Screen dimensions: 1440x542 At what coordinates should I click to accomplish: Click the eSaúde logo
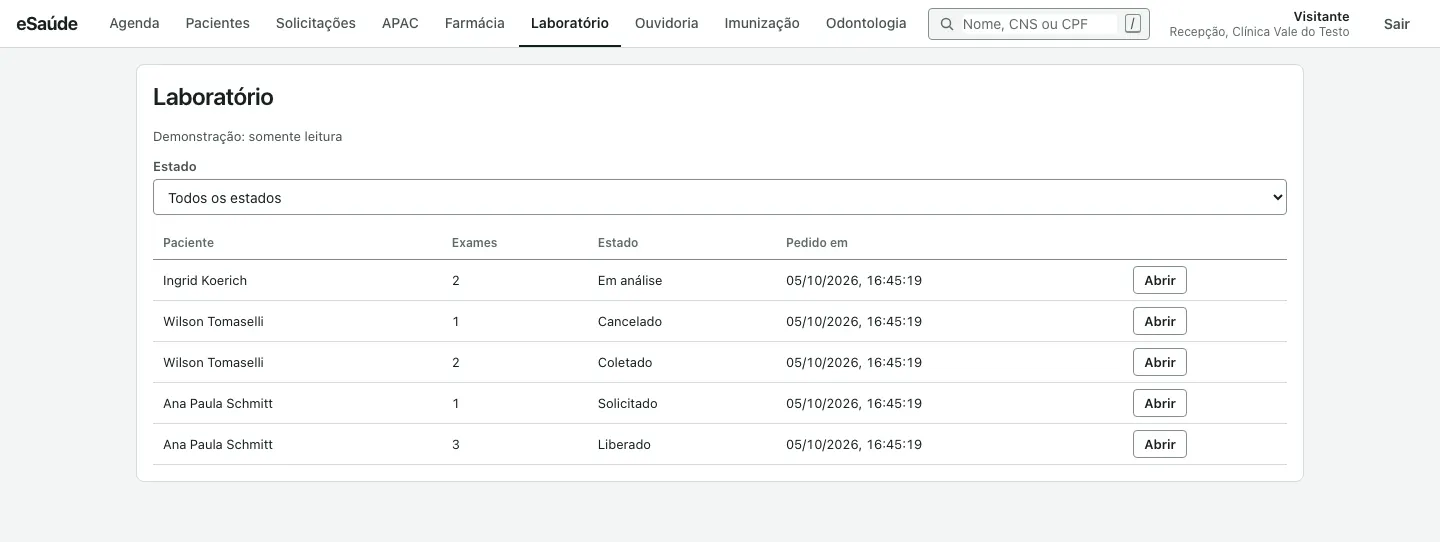pyautogui.click(x=47, y=23)
